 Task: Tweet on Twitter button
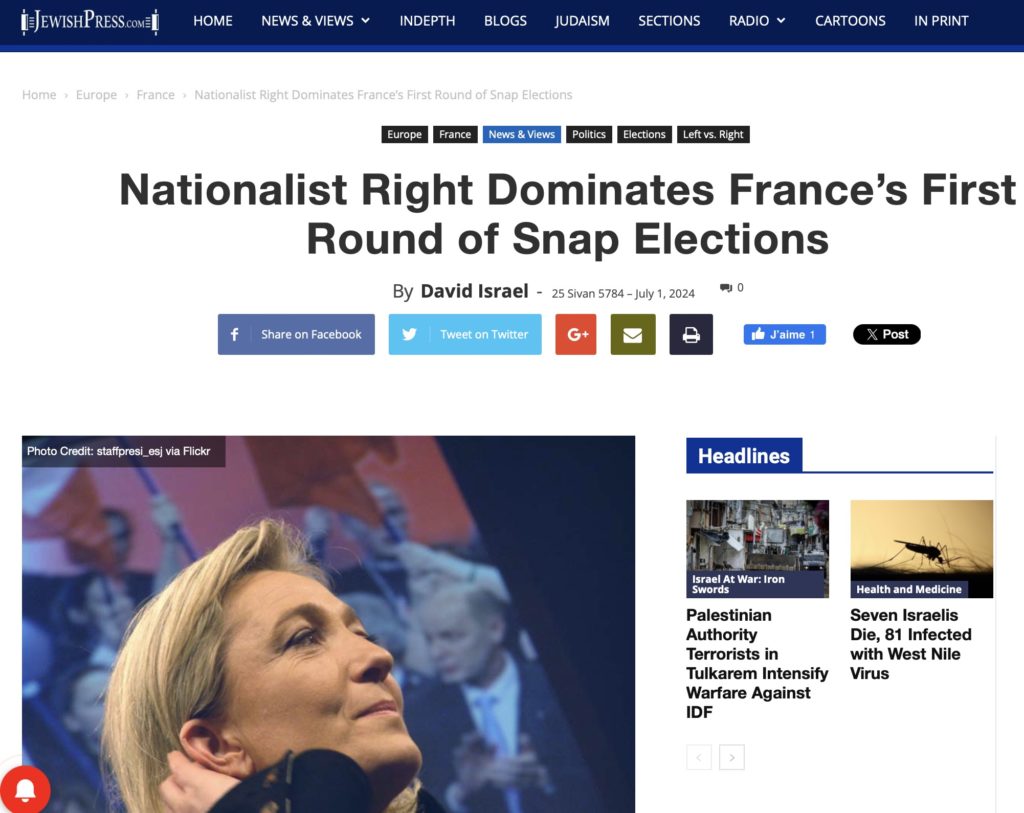465,335
